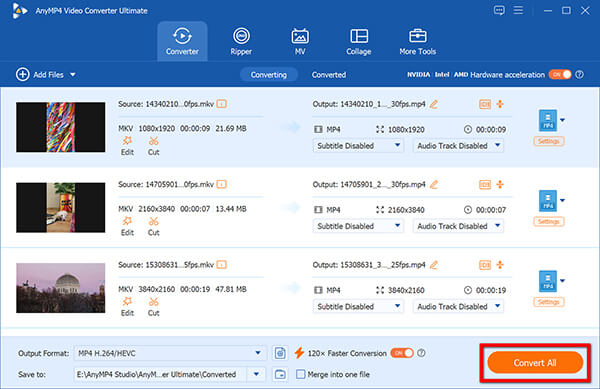
Task: Check Merge into one file
Action: (301, 374)
